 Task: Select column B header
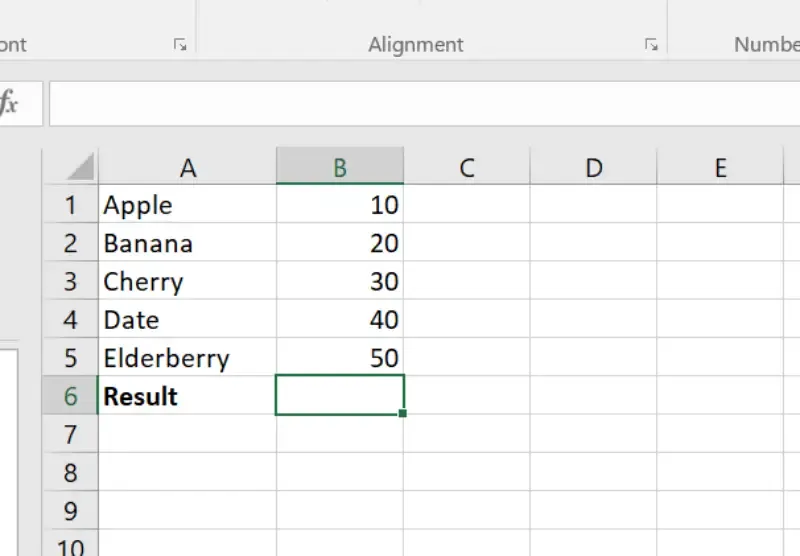(340, 168)
